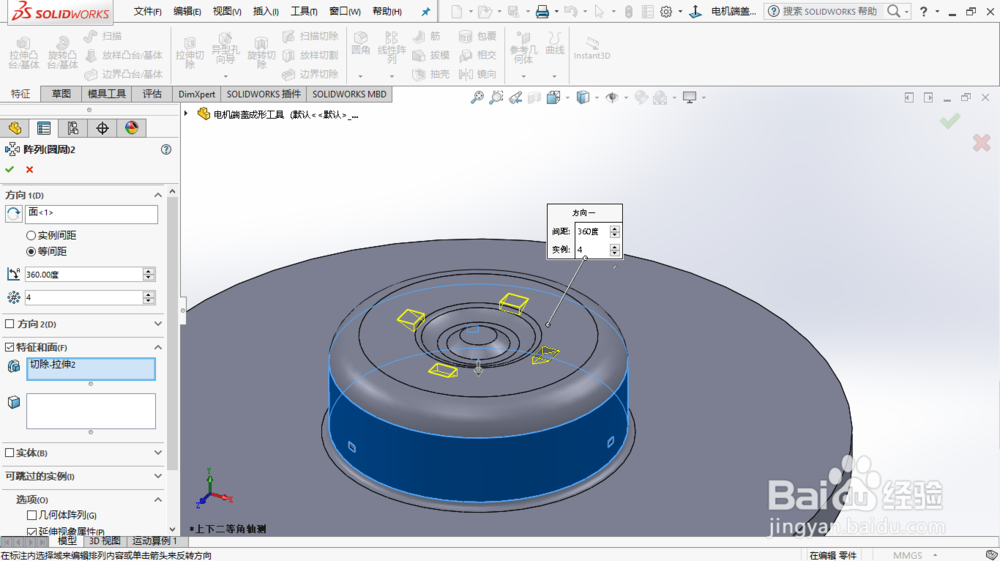The height and width of the screenshot is (561, 1000).
Task: Collapse the 方向 1(D) section chevron
Action: [158, 195]
